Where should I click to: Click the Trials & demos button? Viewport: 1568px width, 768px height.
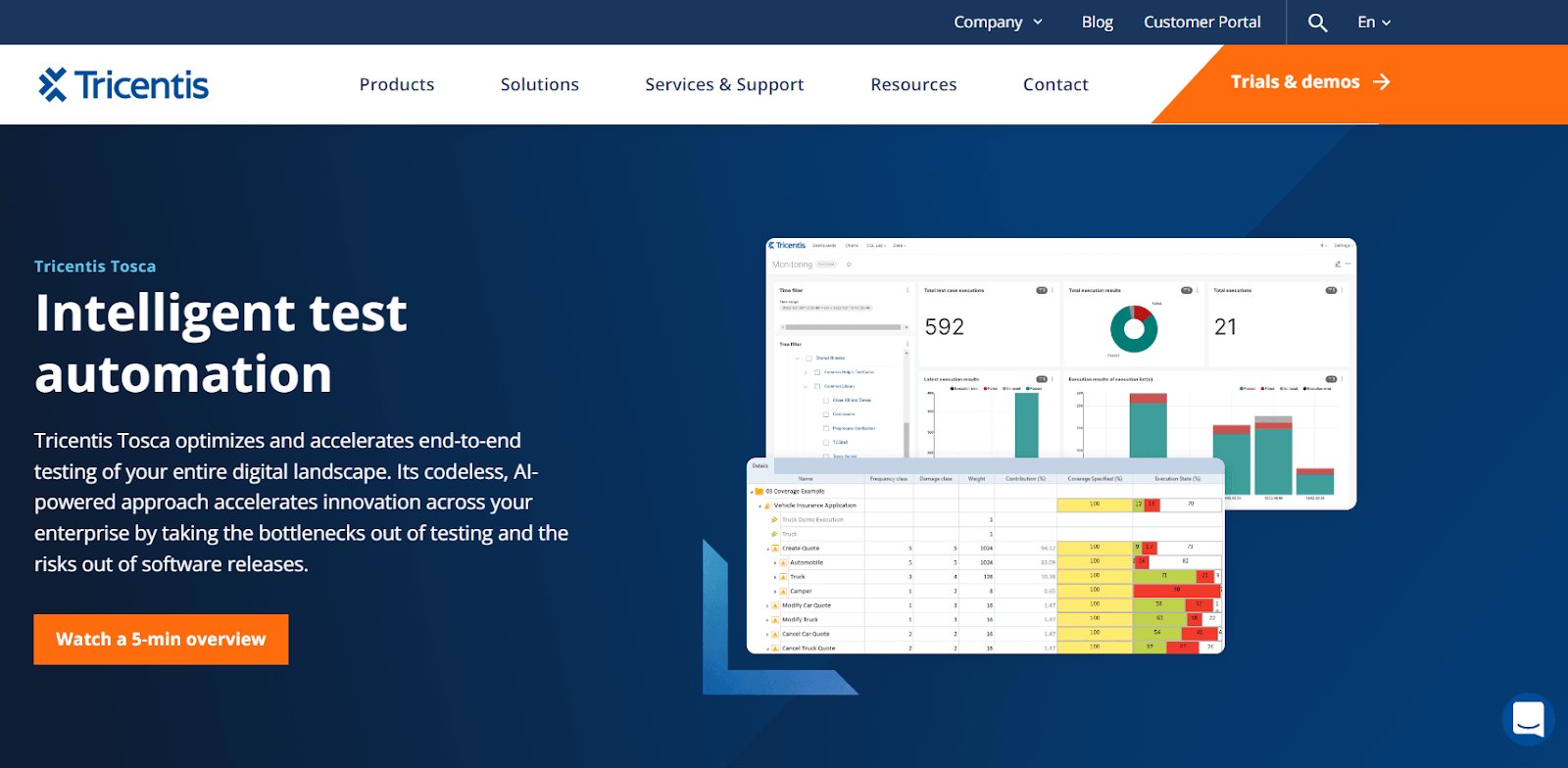[x=1310, y=82]
